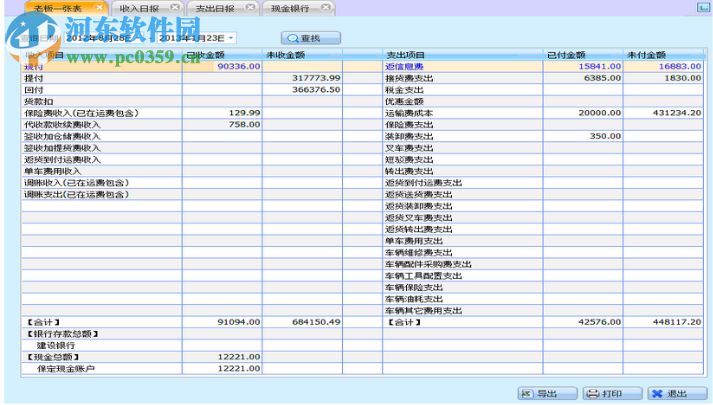Close the 现金银行 tab
This screenshot has width=713, height=405.
(326, 7)
